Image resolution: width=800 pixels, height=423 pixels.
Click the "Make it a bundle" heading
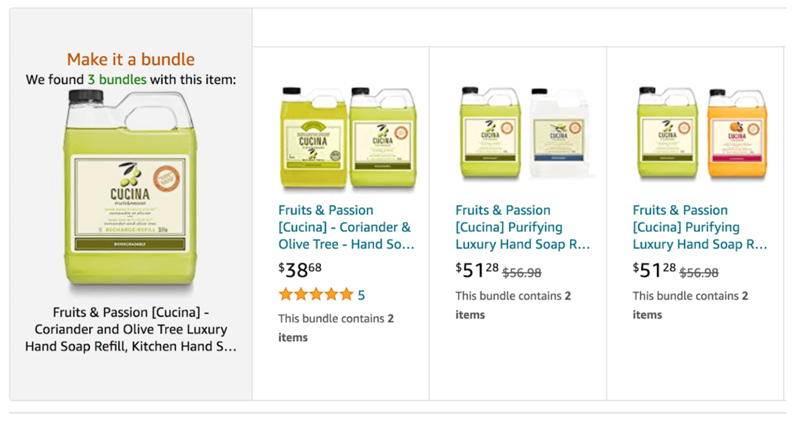131,60
